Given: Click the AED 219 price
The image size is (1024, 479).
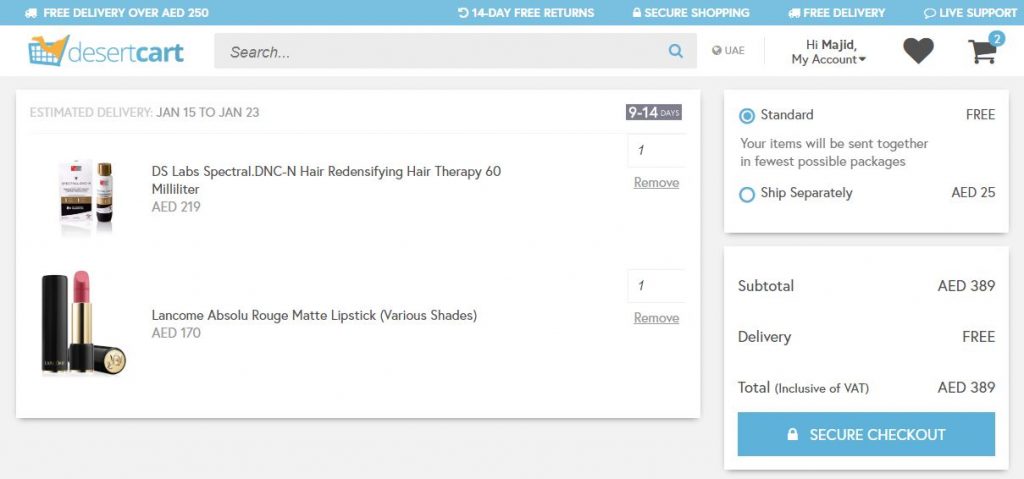Looking at the screenshot, I should (x=176, y=207).
